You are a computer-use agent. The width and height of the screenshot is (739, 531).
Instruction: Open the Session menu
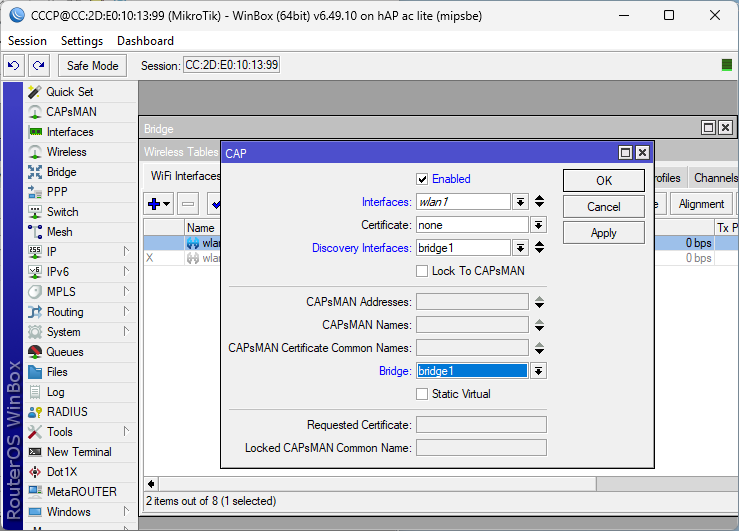[x=27, y=41]
